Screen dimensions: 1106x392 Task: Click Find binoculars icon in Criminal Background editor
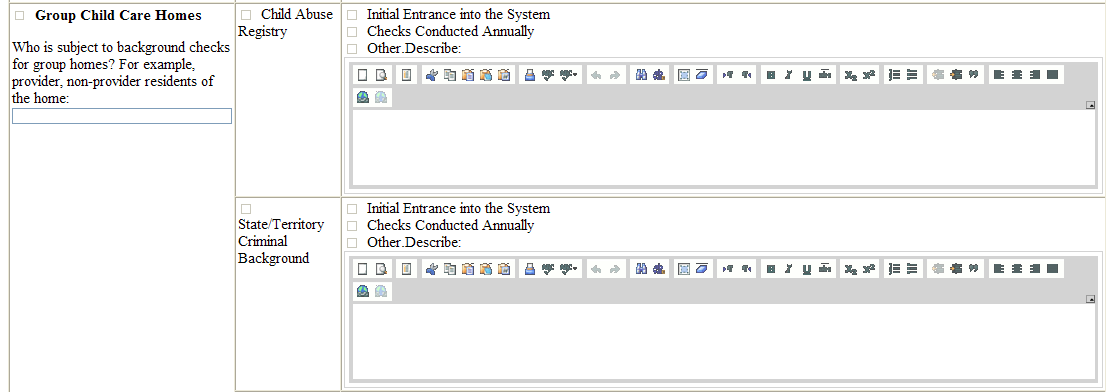tap(641, 269)
